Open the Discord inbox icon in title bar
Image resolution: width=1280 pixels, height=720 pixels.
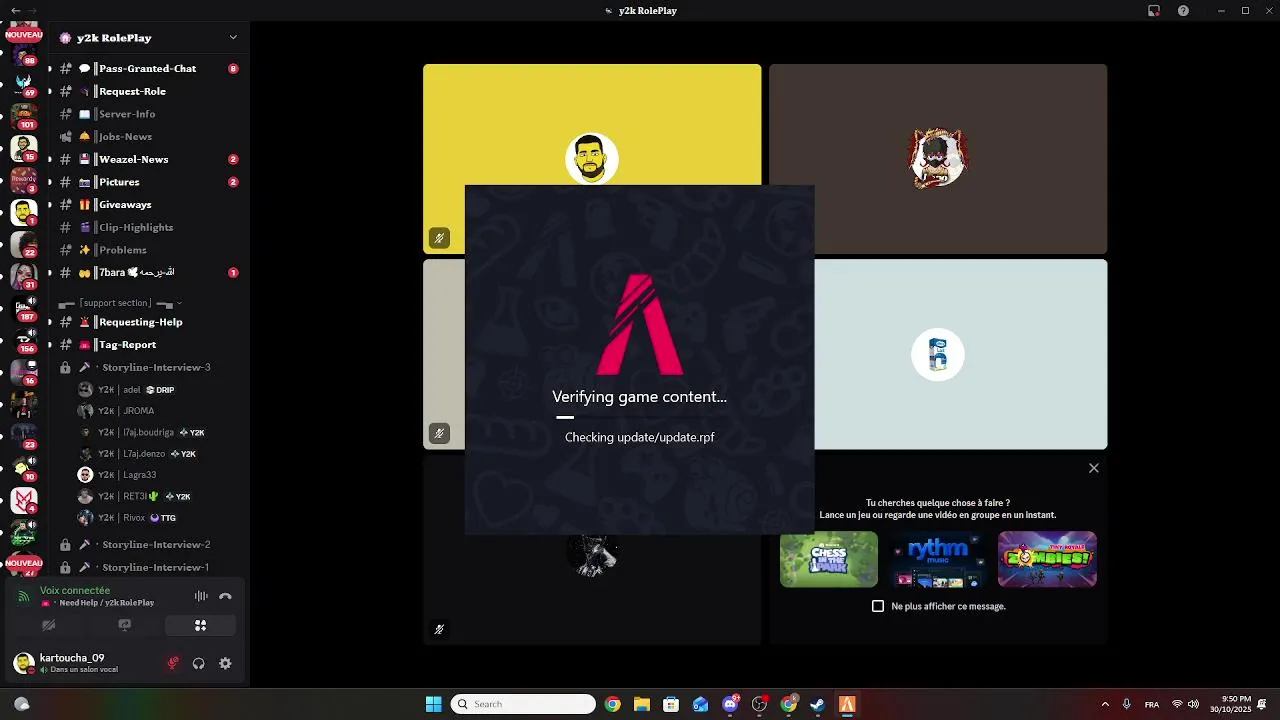[x=1154, y=11]
